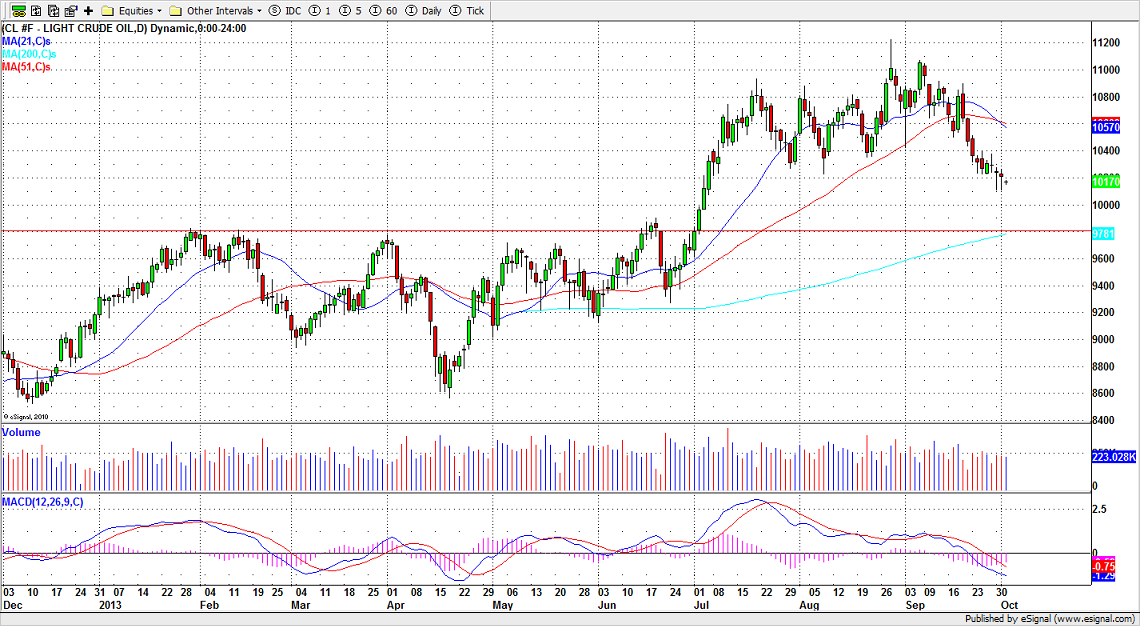Click the S circle icon beside IDC
Viewport: 1140px width, 626px height.
[x=274, y=11]
